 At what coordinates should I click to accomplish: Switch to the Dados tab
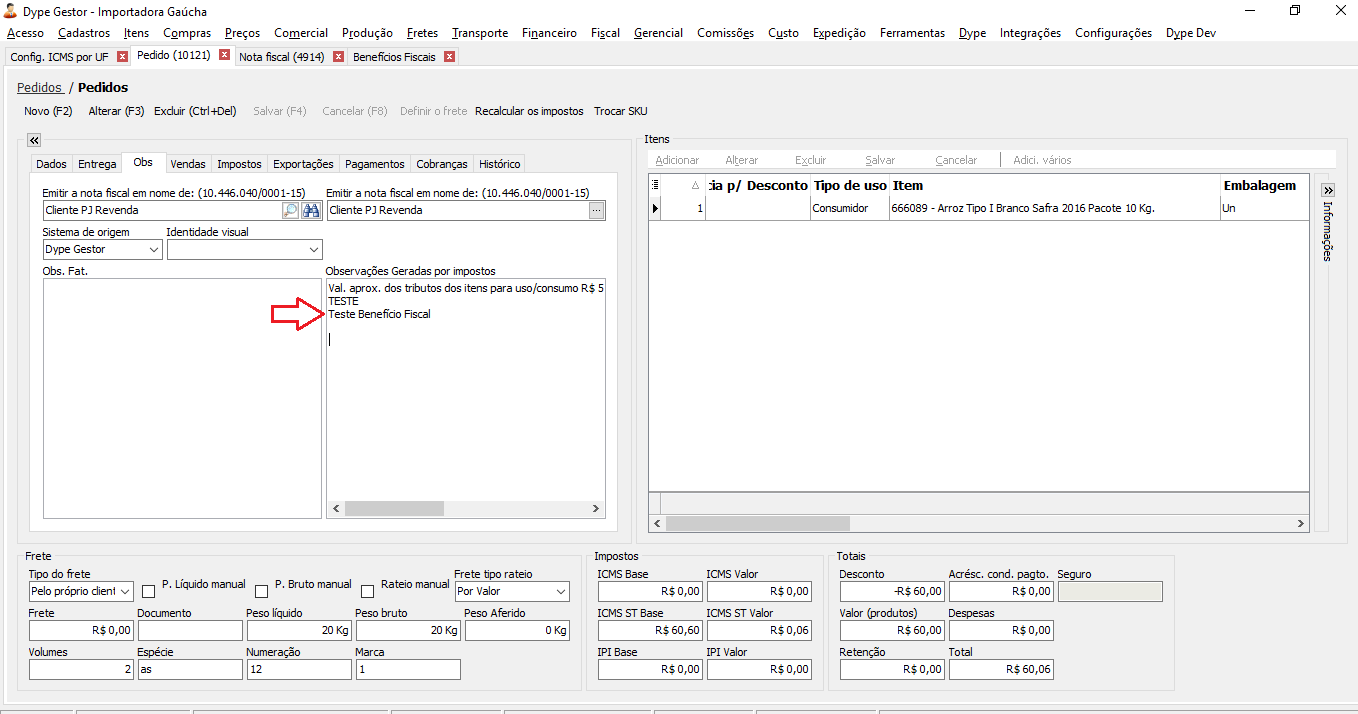point(51,164)
